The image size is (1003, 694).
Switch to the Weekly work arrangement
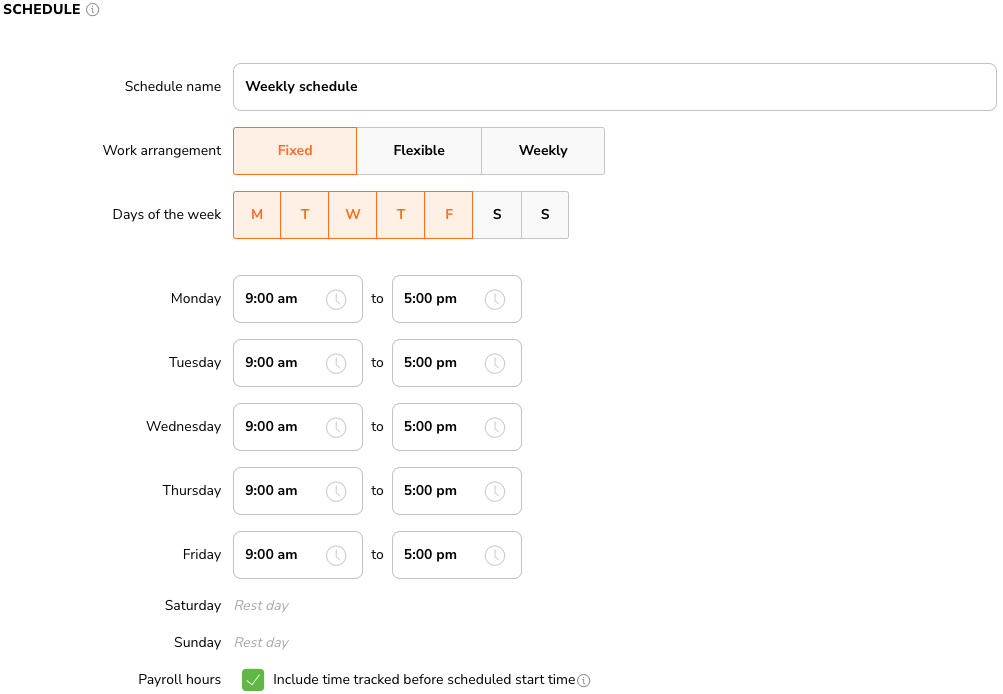542,150
